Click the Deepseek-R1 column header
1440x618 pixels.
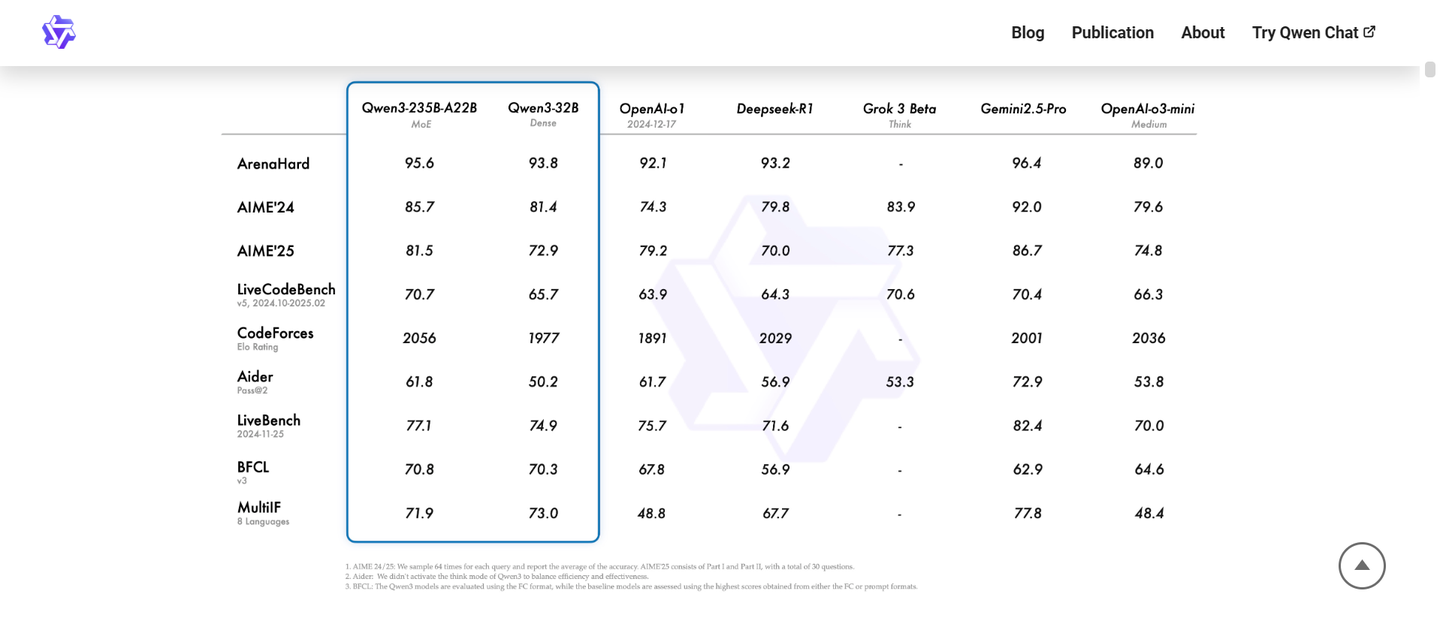point(775,108)
